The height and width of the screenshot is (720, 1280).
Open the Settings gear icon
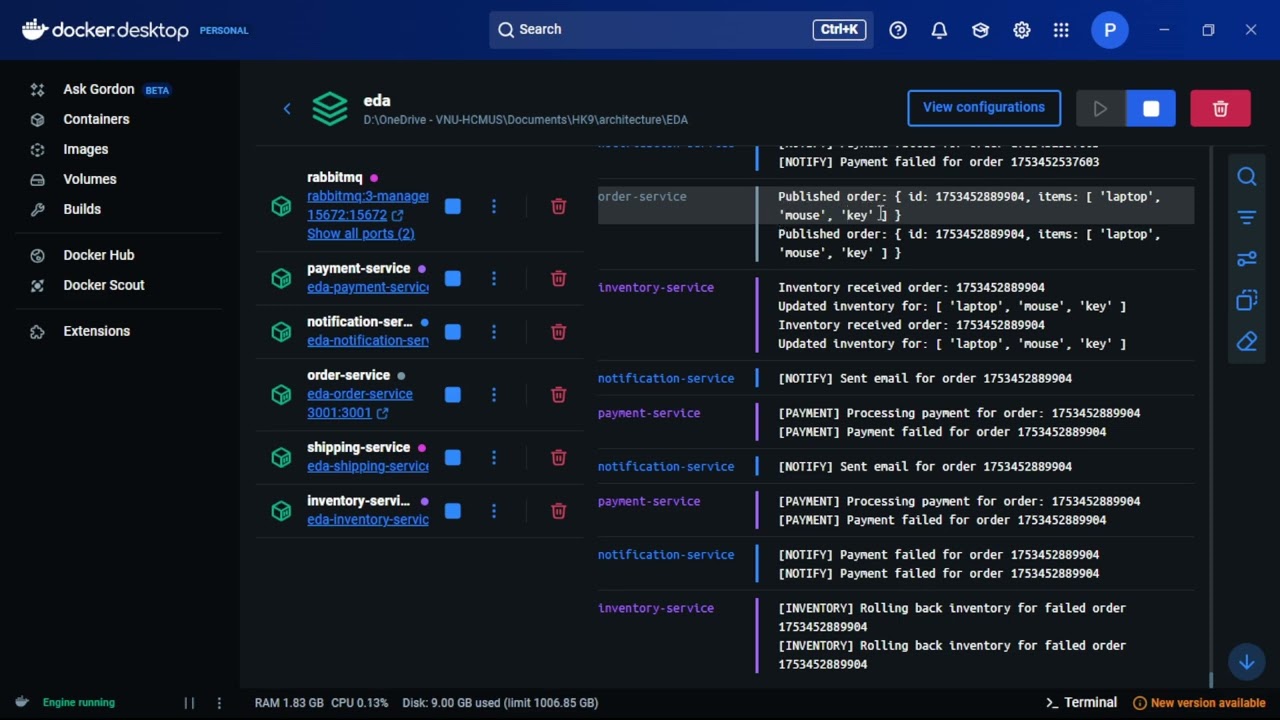(x=1021, y=30)
